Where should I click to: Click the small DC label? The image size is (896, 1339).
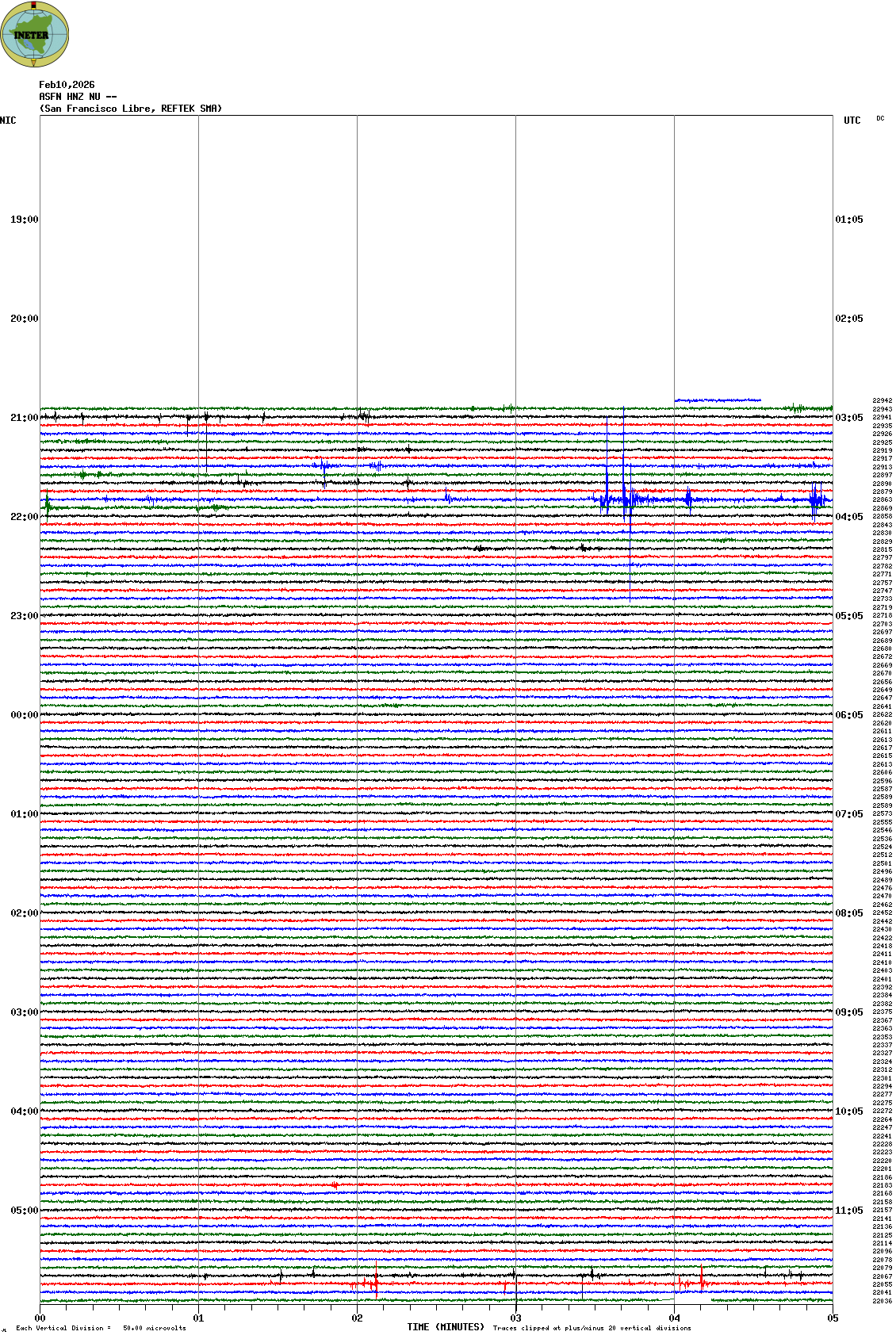pyautogui.click(x=880, y=119)
